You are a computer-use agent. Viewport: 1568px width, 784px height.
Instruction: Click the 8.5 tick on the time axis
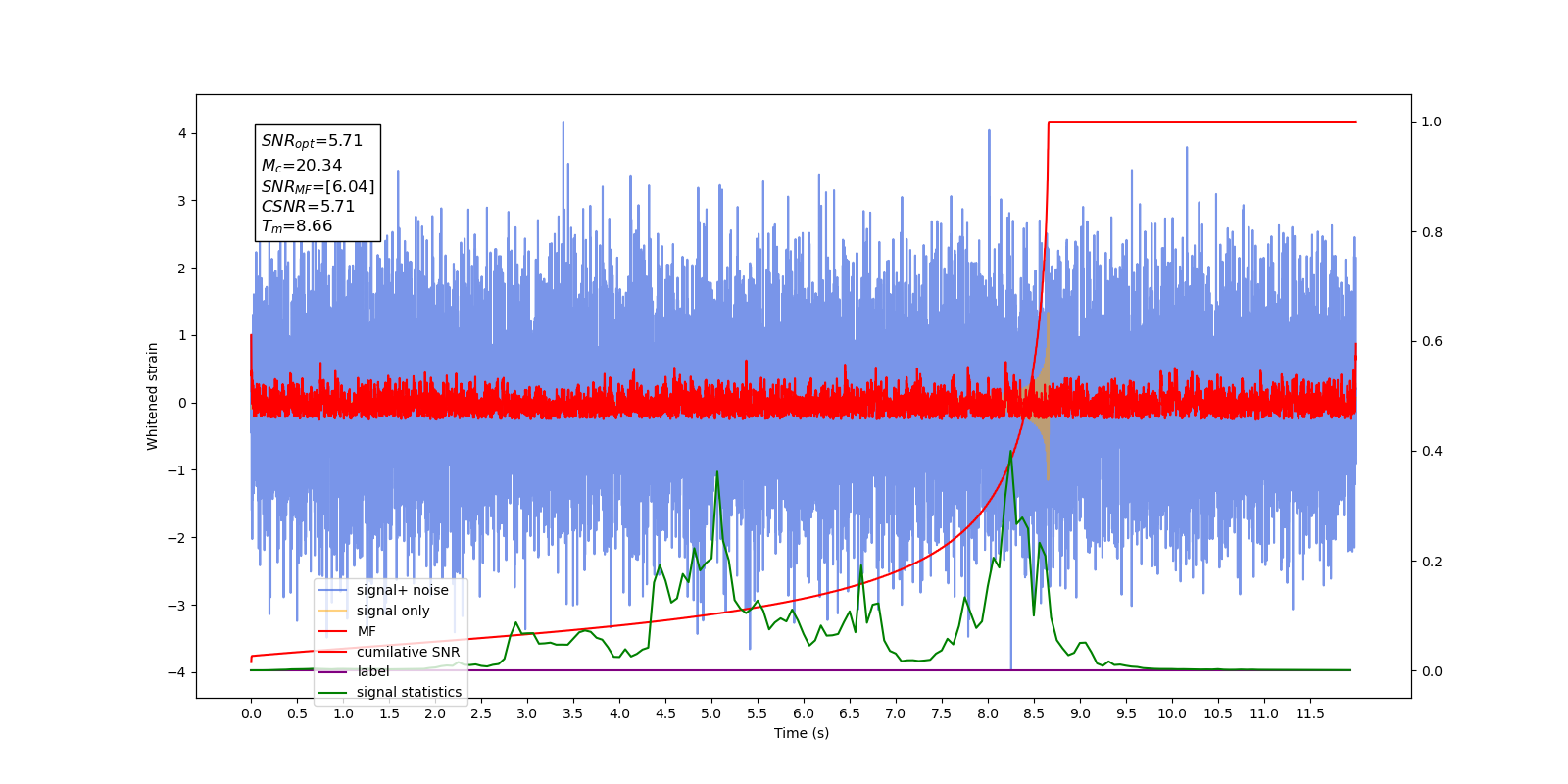pos(1034,713)
